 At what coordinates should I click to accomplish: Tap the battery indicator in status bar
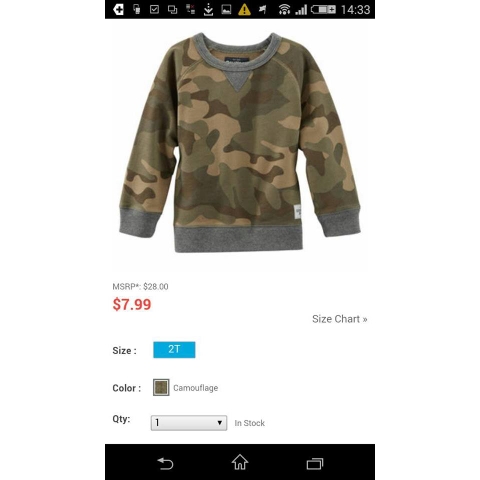click(x=323, y=9)
